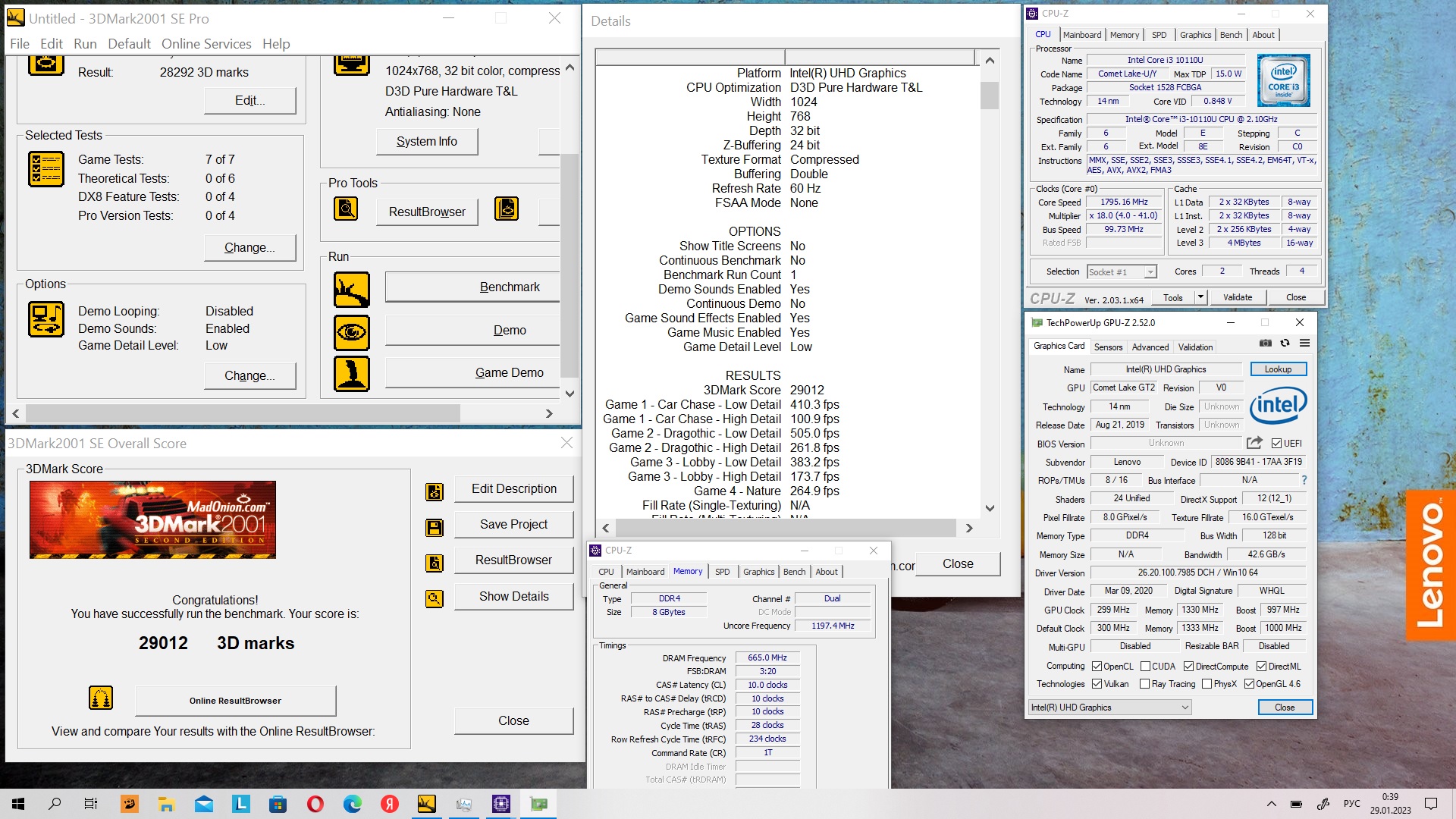
Task: Click the Benchmark run icon in 3DMark
Action: (x=352, y=290)
